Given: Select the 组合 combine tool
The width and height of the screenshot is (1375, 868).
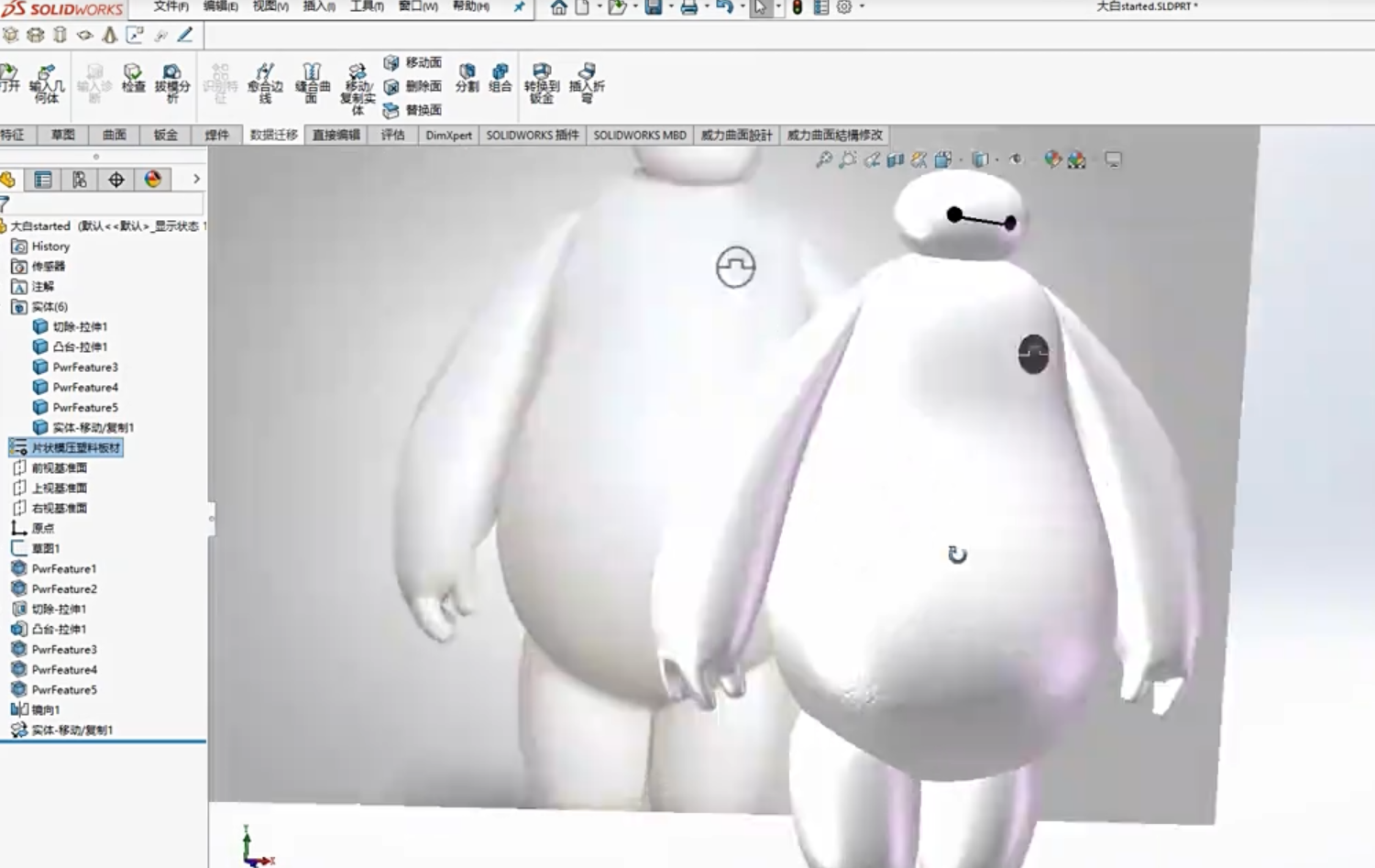Looking at the screenshot, I should click(x=500, y=77).
